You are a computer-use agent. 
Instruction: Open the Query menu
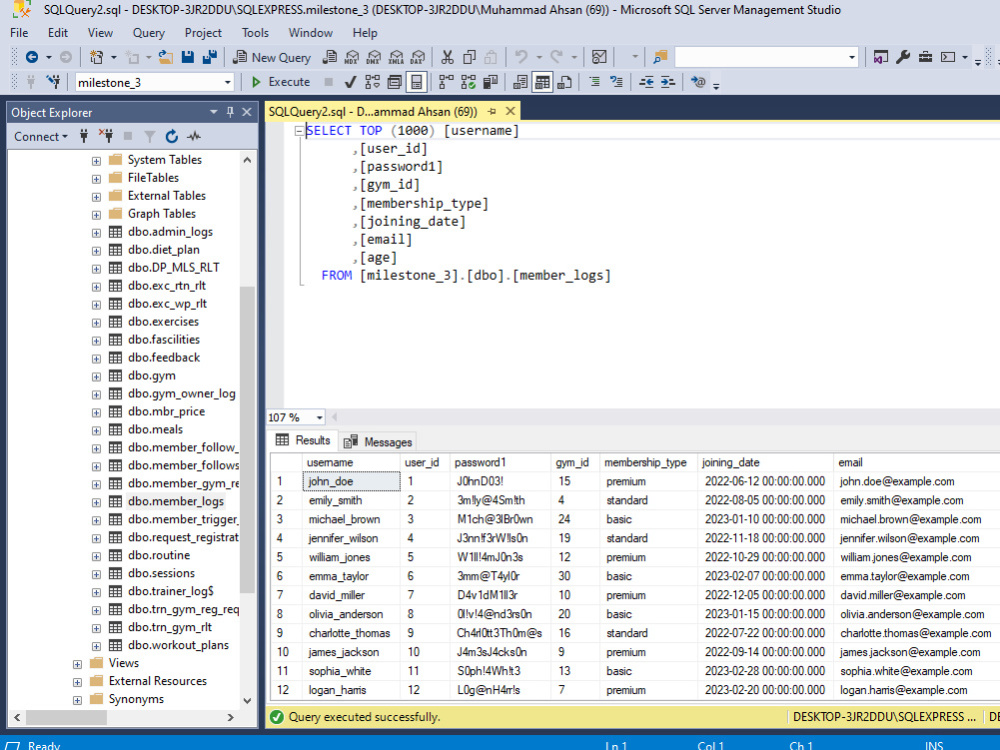point(148,32)
